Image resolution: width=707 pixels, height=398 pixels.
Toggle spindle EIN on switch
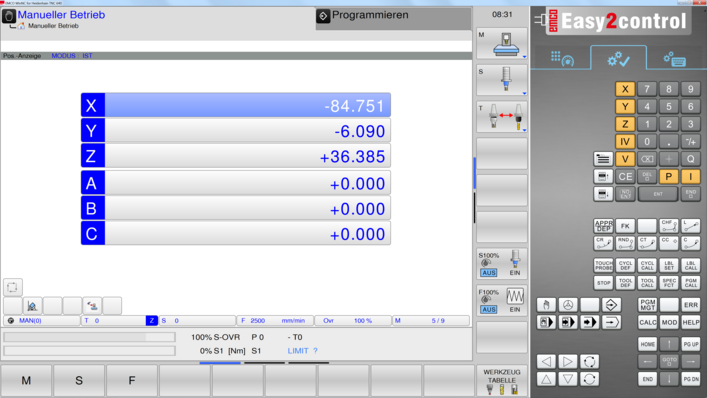(515, 273)
